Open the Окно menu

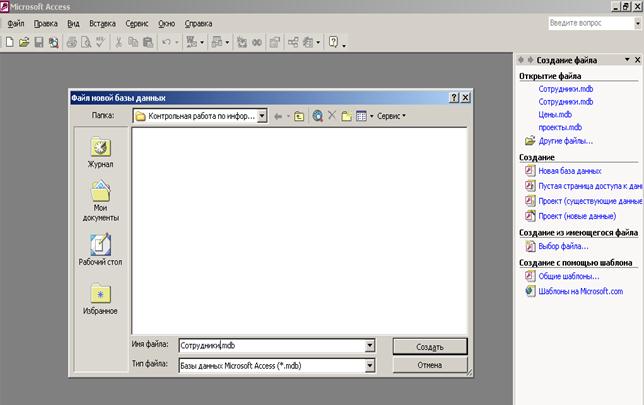(166, 24)
